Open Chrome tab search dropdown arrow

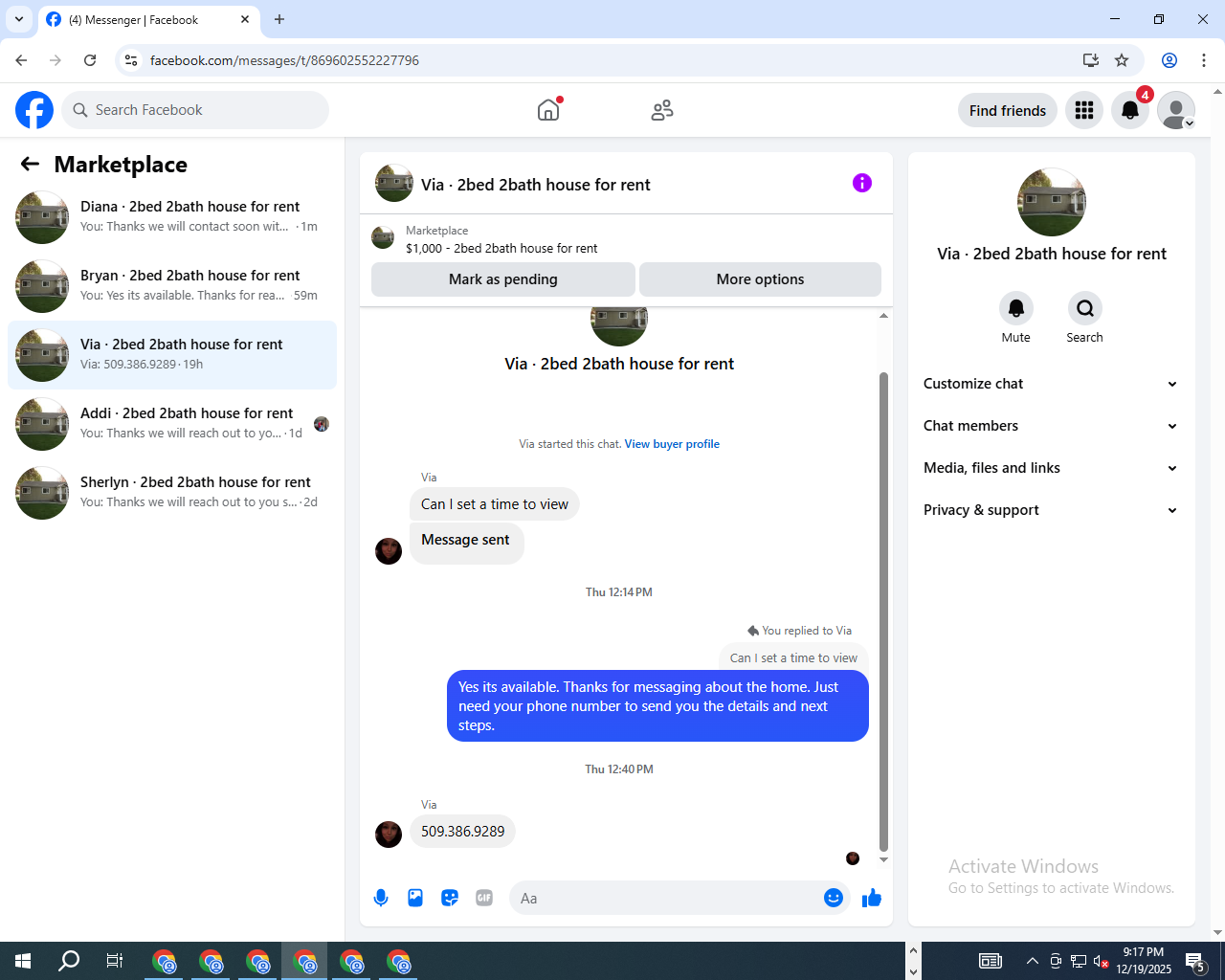18,19
